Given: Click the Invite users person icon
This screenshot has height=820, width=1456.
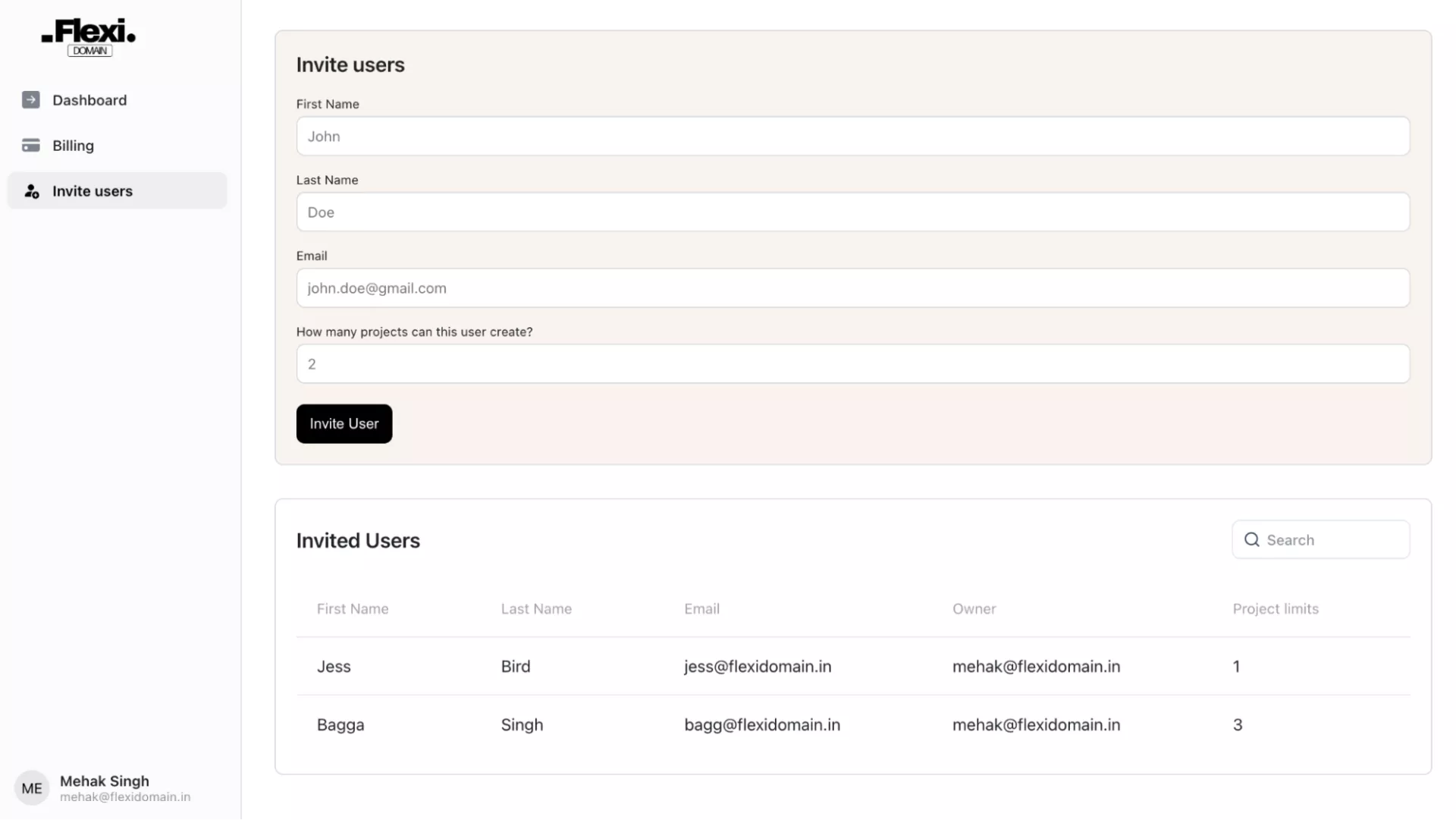Looking at the screenshot, I should tap(31, 191).
